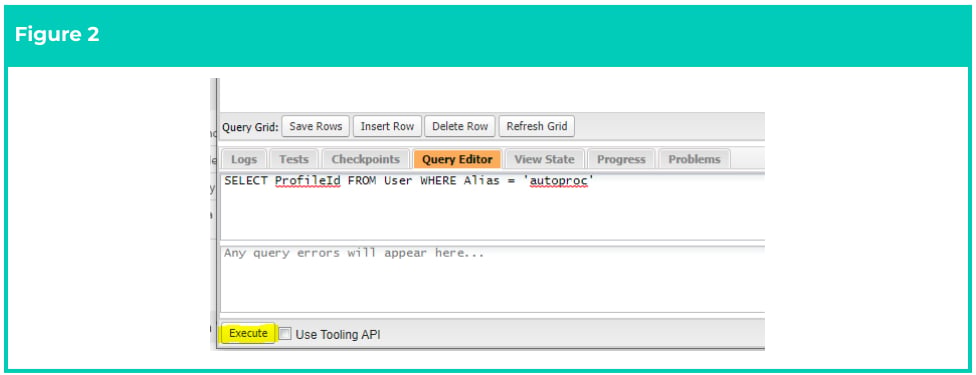Click inside the SOQL query text area

[x=492, y=207]
